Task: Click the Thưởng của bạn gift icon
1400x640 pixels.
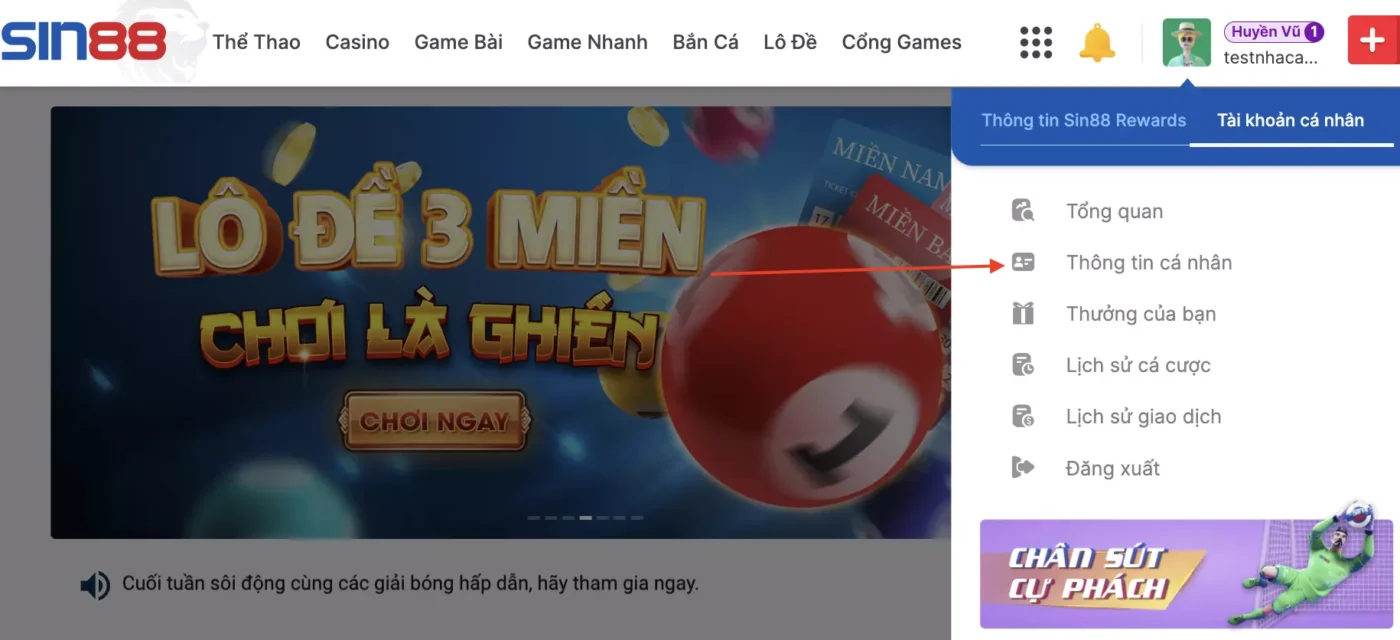Action: (1023, 314)
